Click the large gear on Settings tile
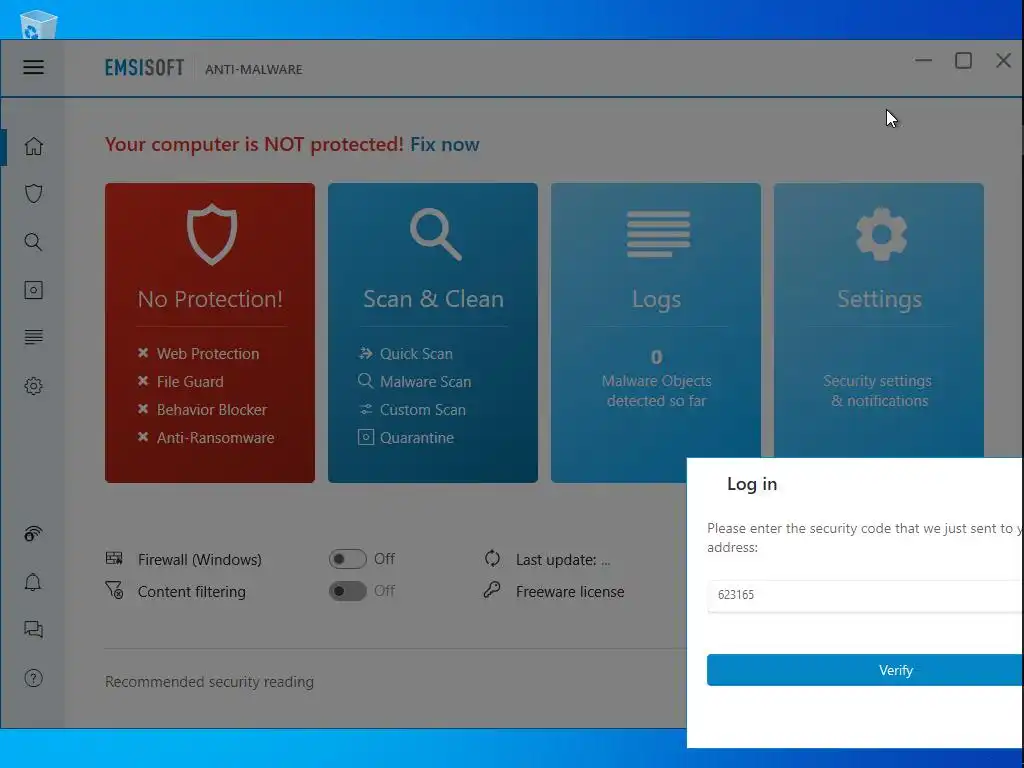 (x=881, y=234)
